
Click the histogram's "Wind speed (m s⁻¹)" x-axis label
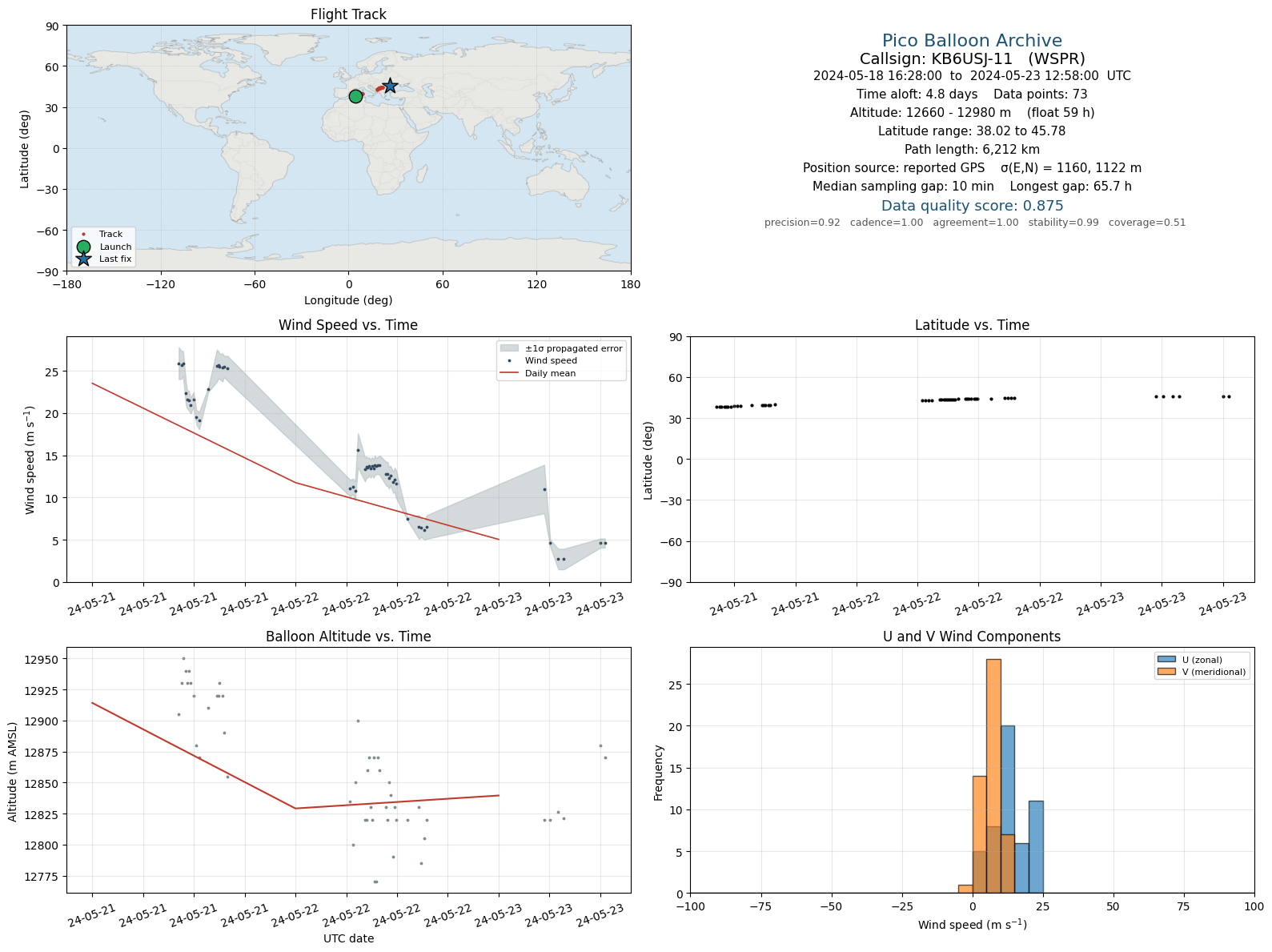click(972, 925)
